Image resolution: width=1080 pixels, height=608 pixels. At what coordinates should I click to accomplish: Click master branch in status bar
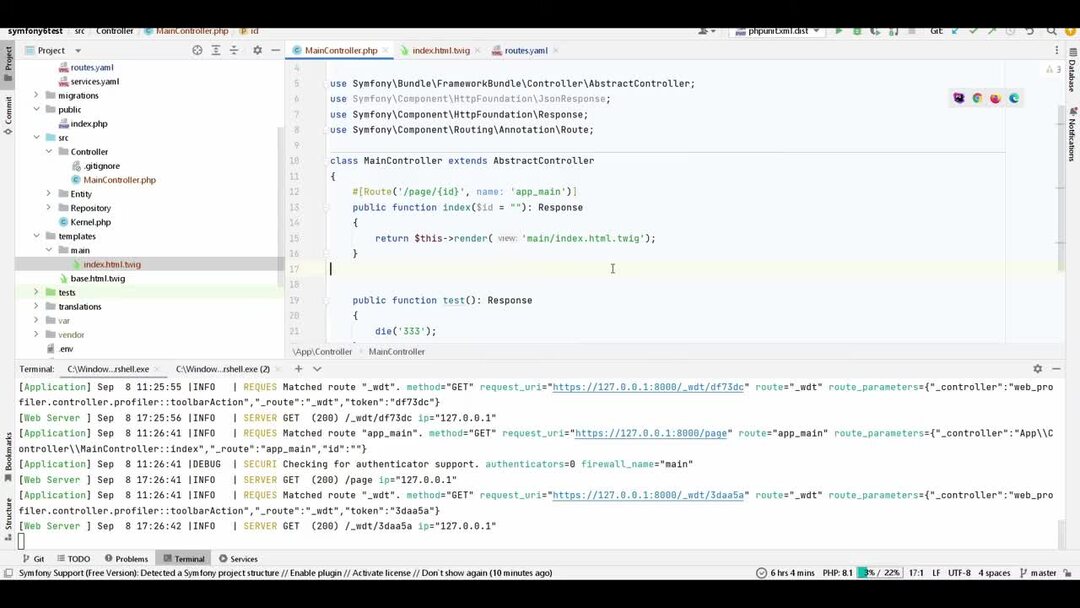click(x=1038, y=573)
